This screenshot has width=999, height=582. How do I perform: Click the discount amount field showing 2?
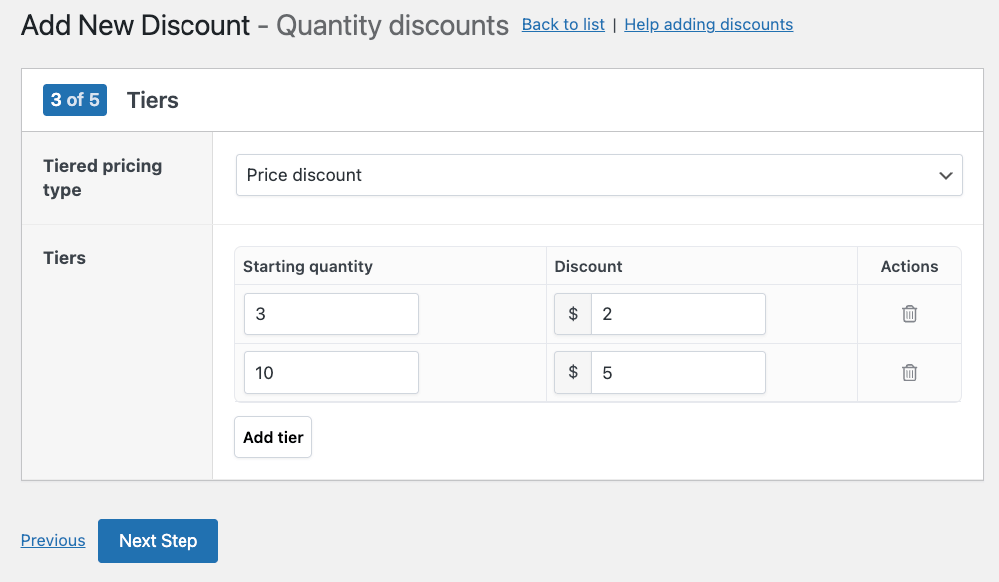click(678, 313)
